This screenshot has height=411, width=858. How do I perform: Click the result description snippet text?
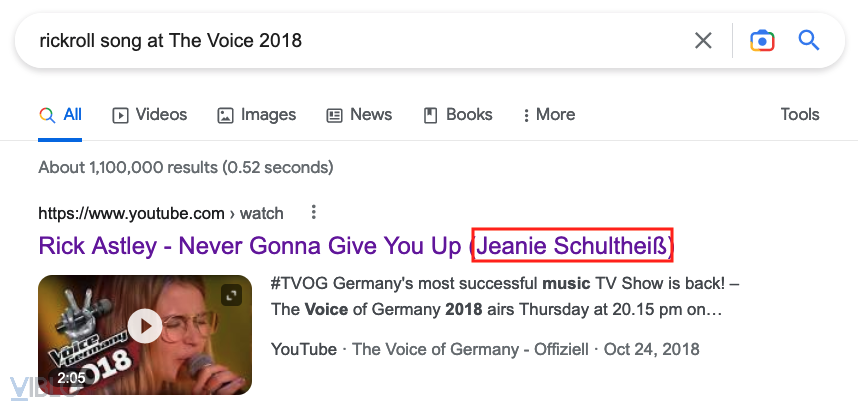pyautogui.click(x=500, y=296)
